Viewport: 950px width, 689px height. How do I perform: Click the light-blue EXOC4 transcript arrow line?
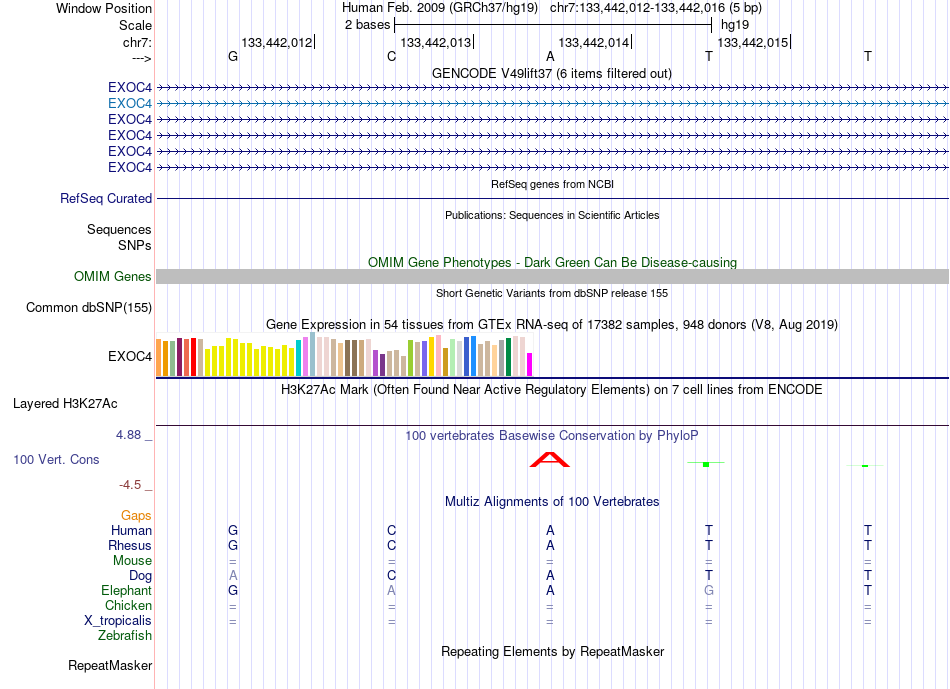[x=552, y=104]
